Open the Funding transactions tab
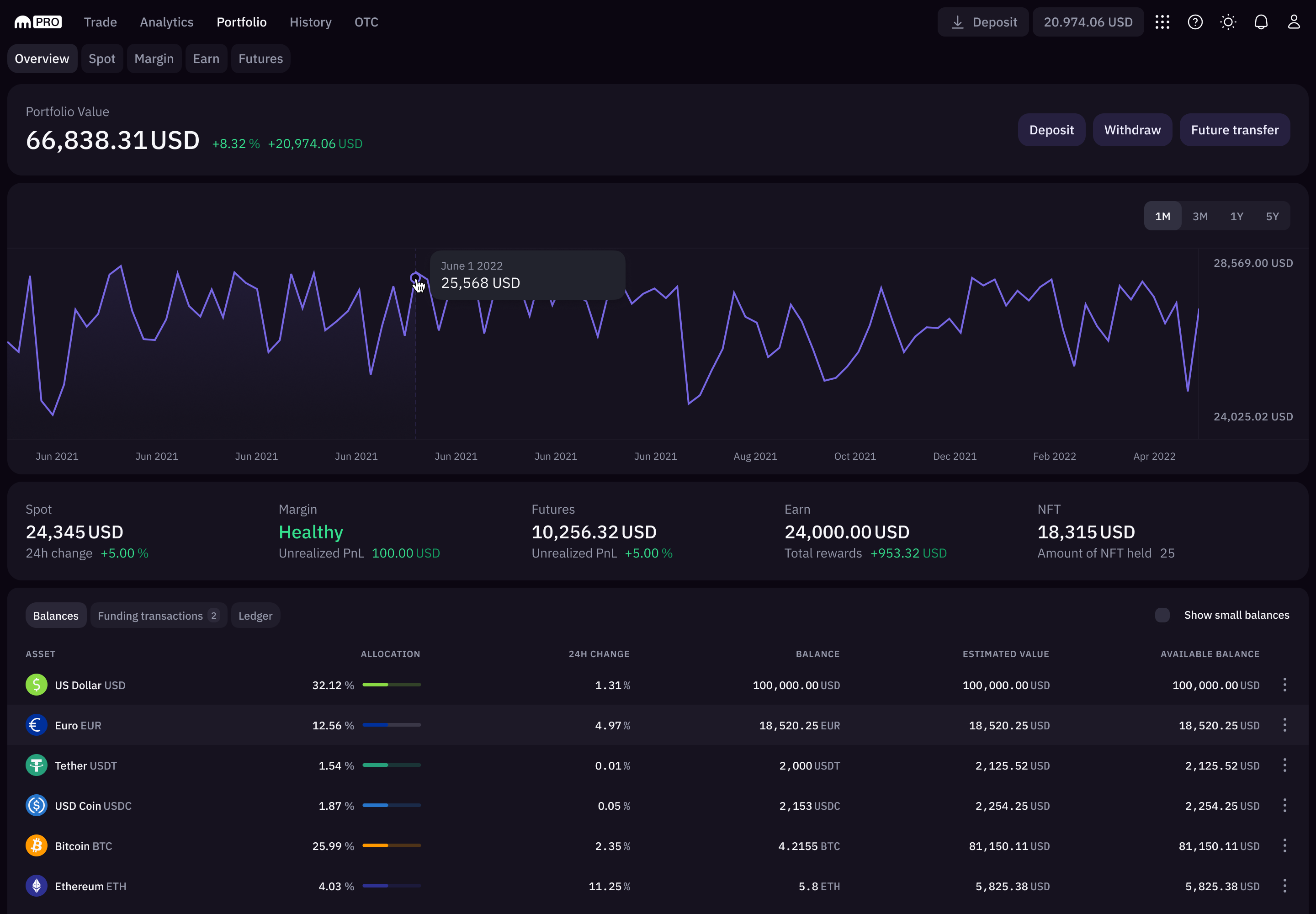 tap(159, 615)
